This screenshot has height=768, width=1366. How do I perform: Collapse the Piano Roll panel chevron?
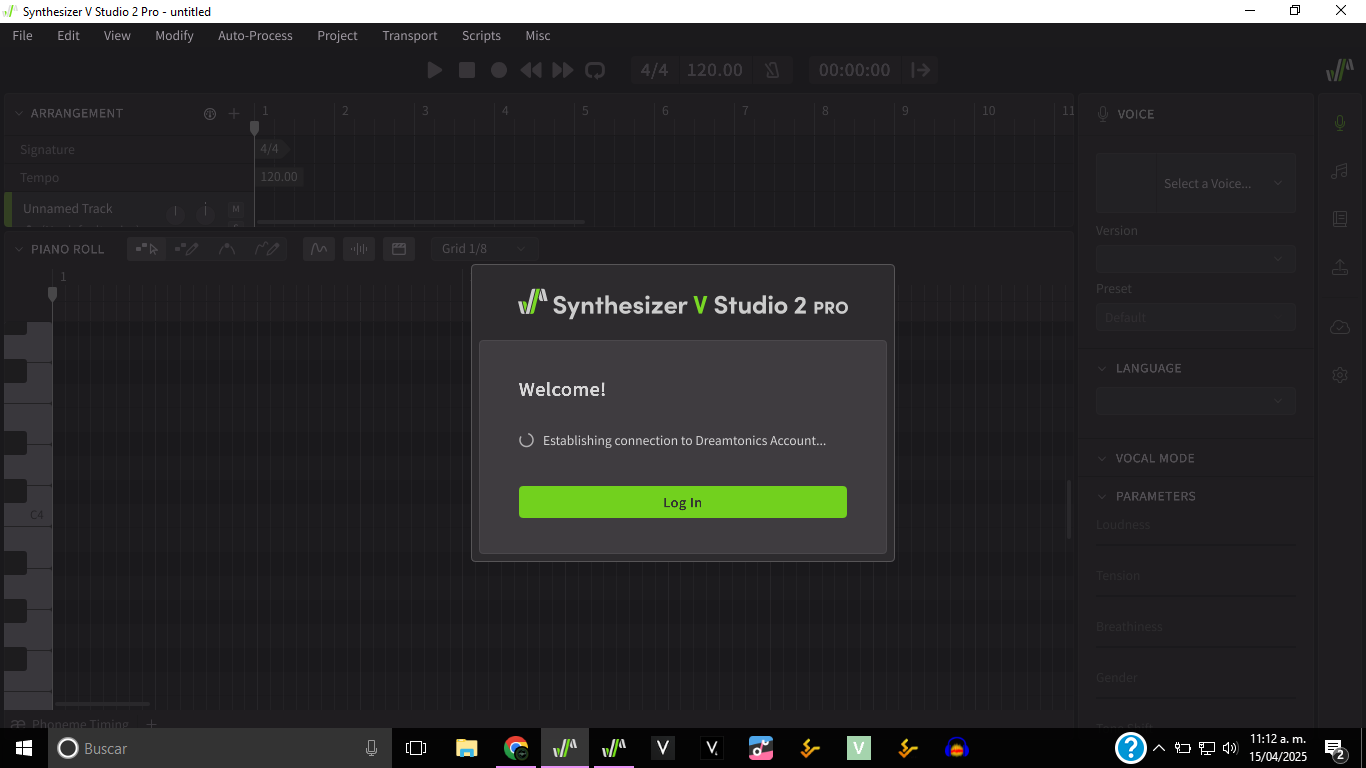(18, 249)
